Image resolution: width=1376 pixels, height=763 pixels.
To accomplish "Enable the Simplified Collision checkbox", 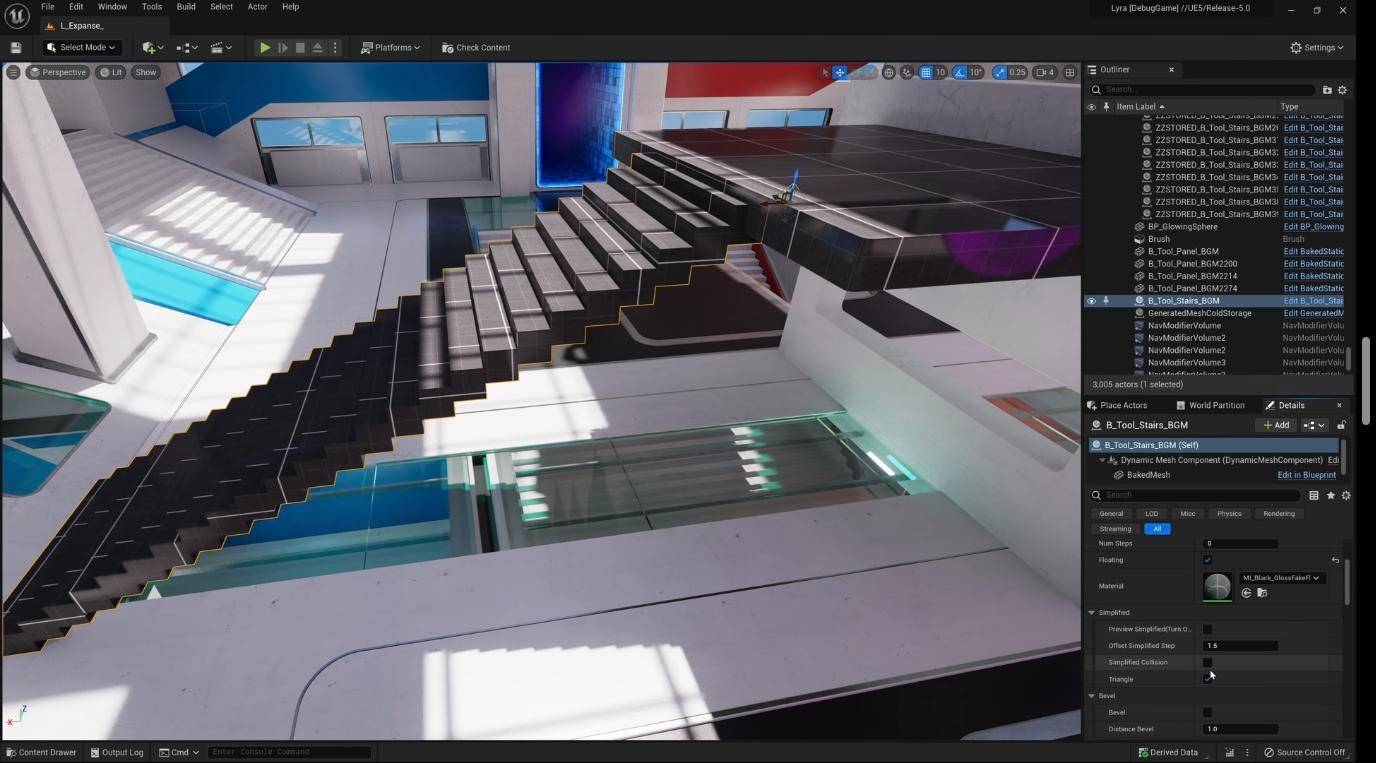I will (x=1207, y=662).
